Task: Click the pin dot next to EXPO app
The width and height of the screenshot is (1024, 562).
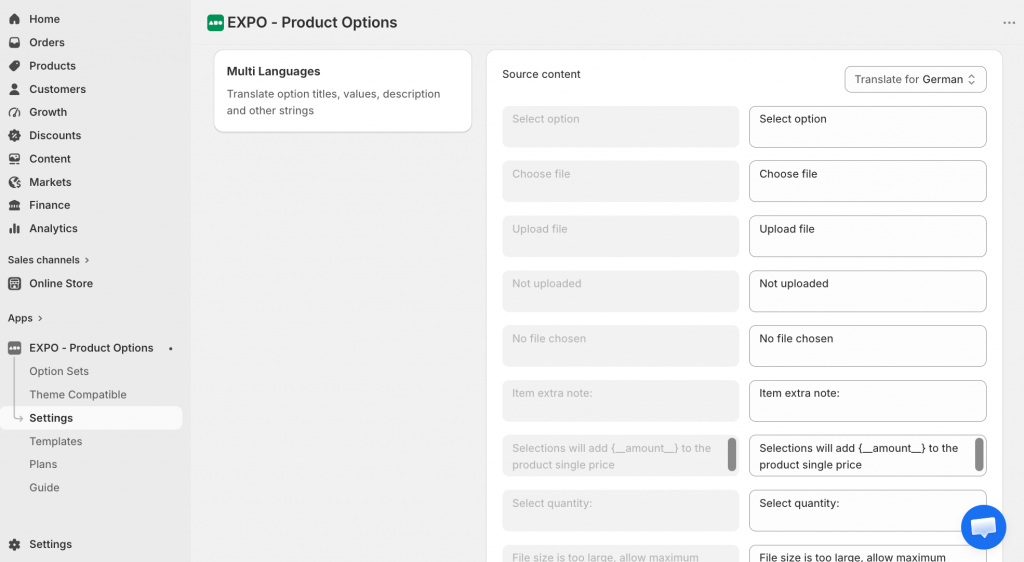Action: coord(170,349)
